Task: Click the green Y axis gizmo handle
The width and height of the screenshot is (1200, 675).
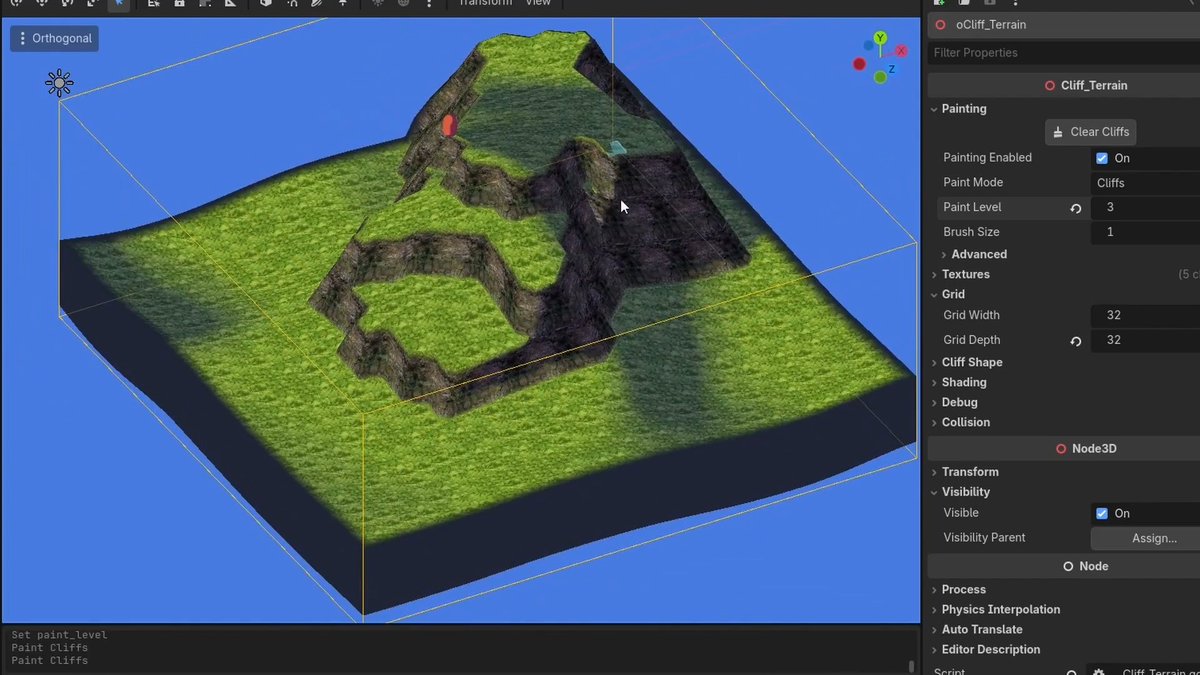Action: pos(880,38)
